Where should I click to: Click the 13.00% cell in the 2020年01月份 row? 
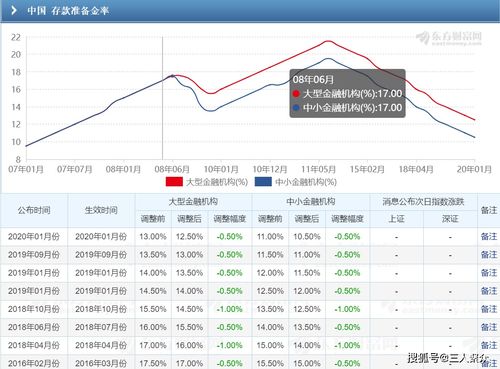point(153,237)
